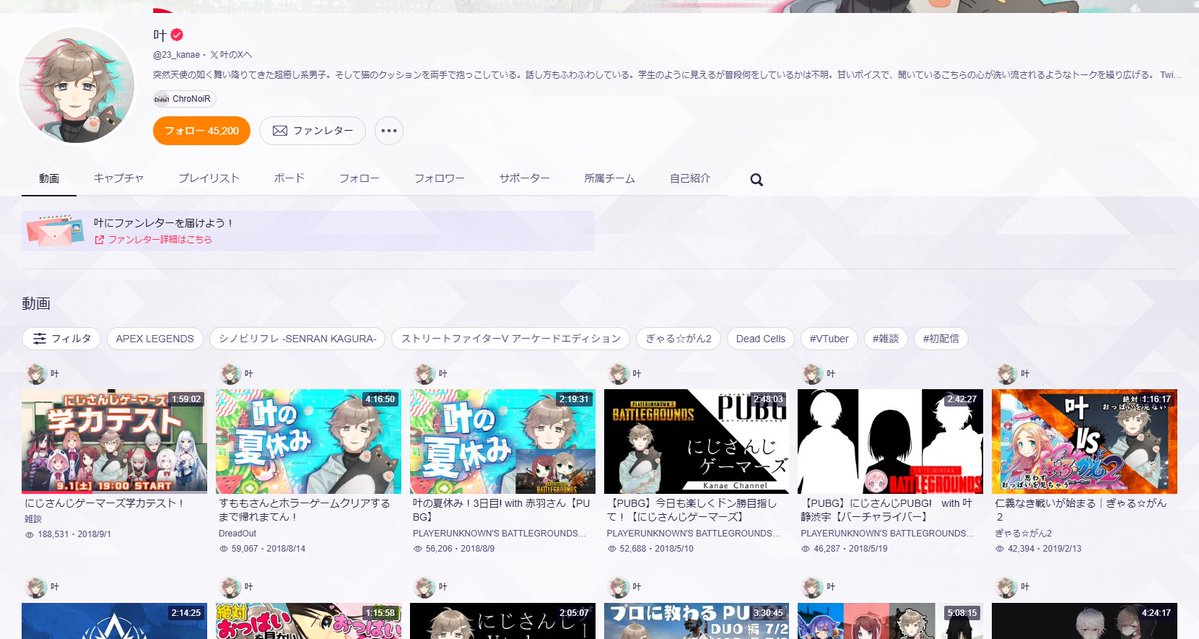Screen dimensions: 1199x639
Task: Click the DreadOut game category link
Action: tap(238, 534)
